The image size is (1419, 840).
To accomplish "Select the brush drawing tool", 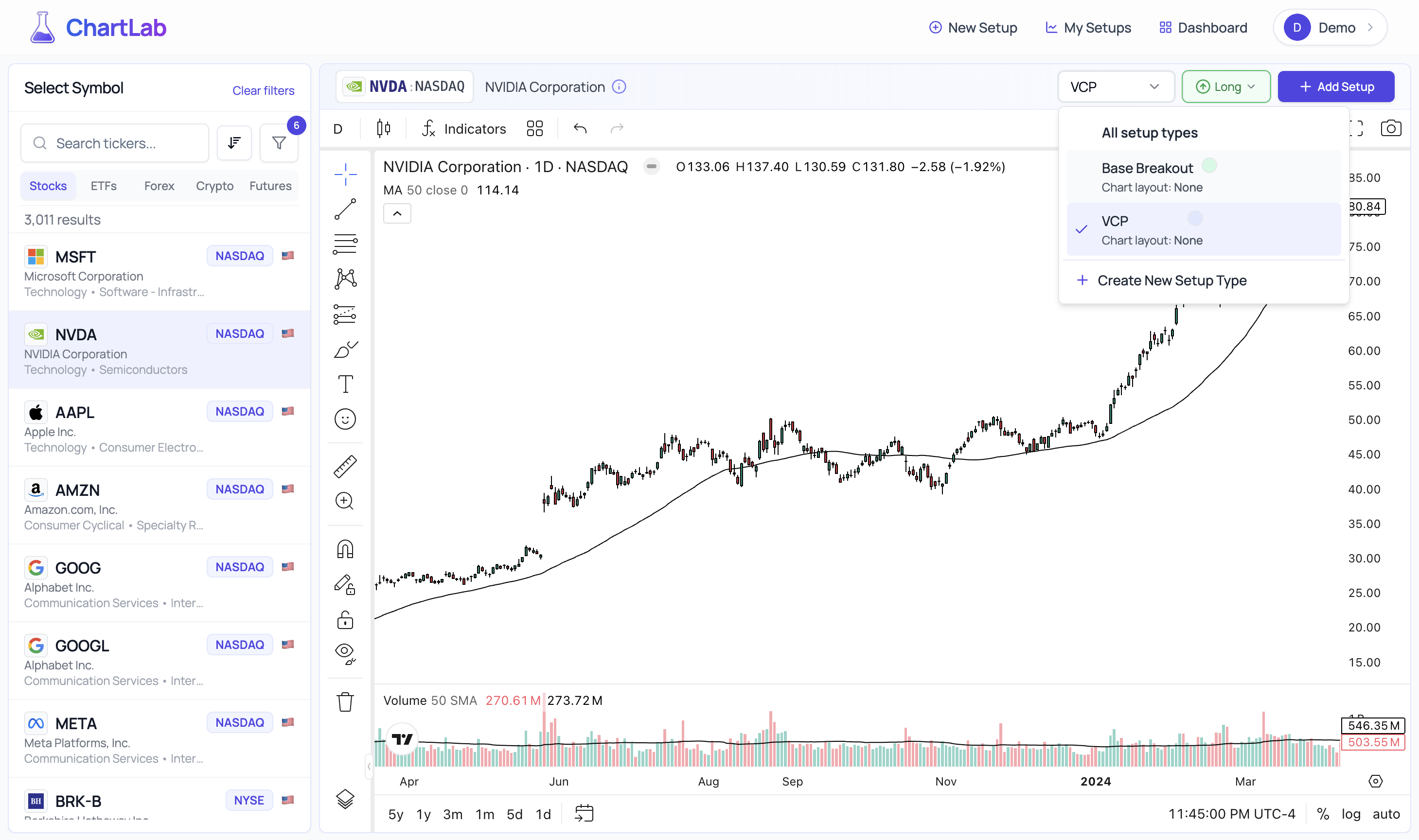I will point(345,349).
